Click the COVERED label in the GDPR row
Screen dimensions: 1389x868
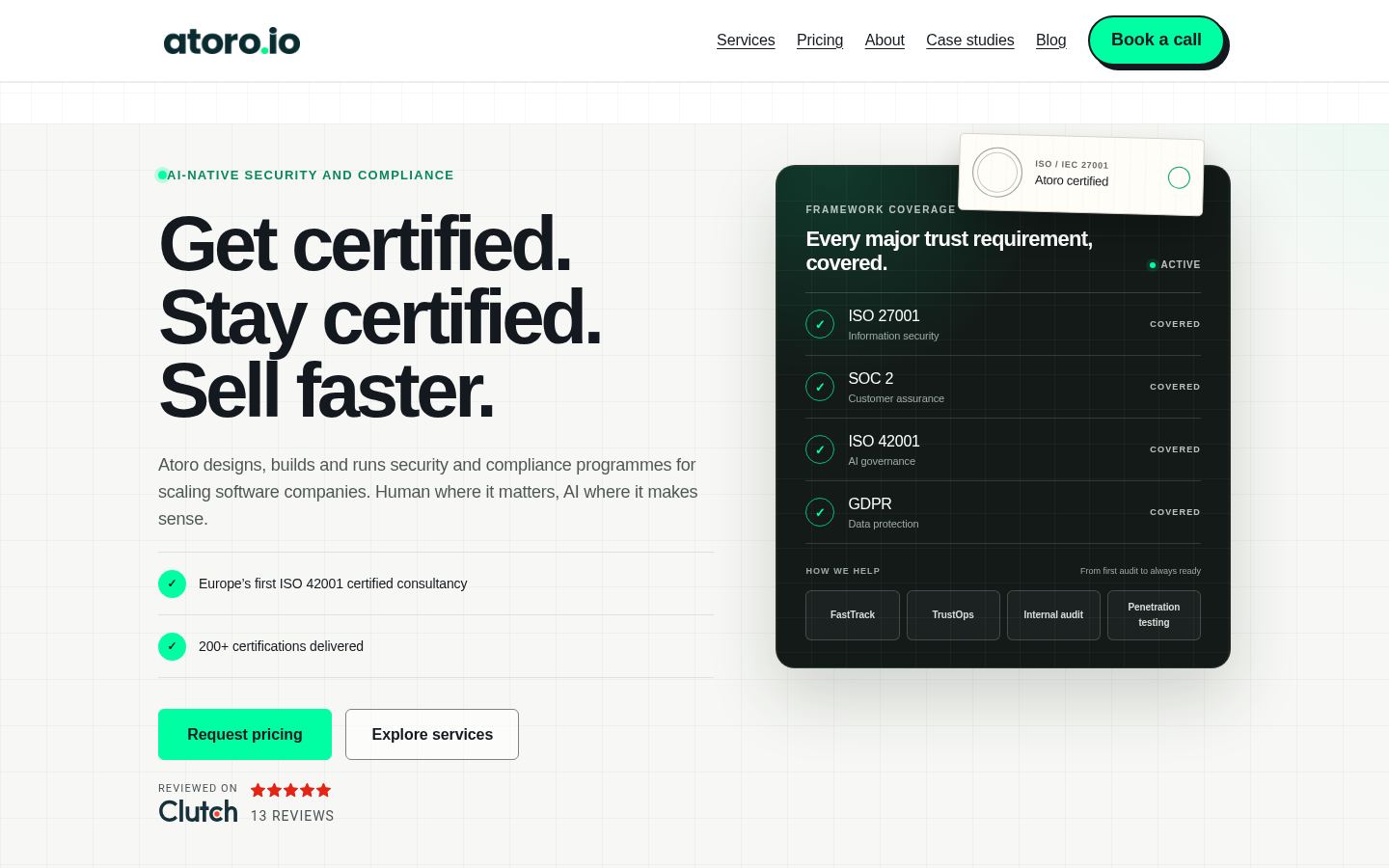(x=1175, y=512)
